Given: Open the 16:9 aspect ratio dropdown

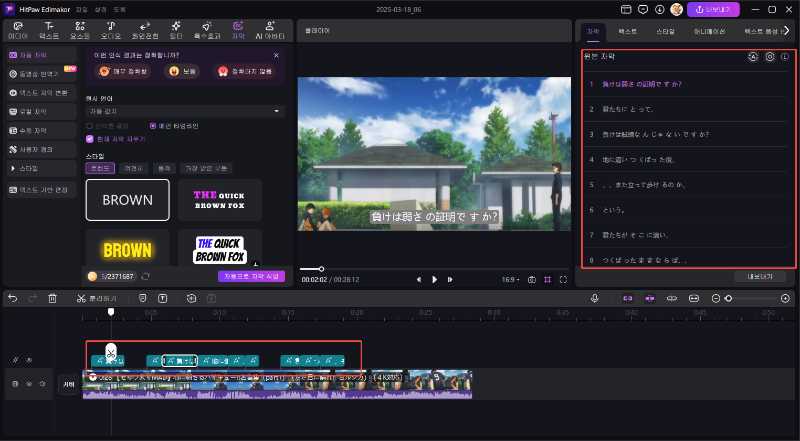Looking at the screenshot, I should 510,279.
